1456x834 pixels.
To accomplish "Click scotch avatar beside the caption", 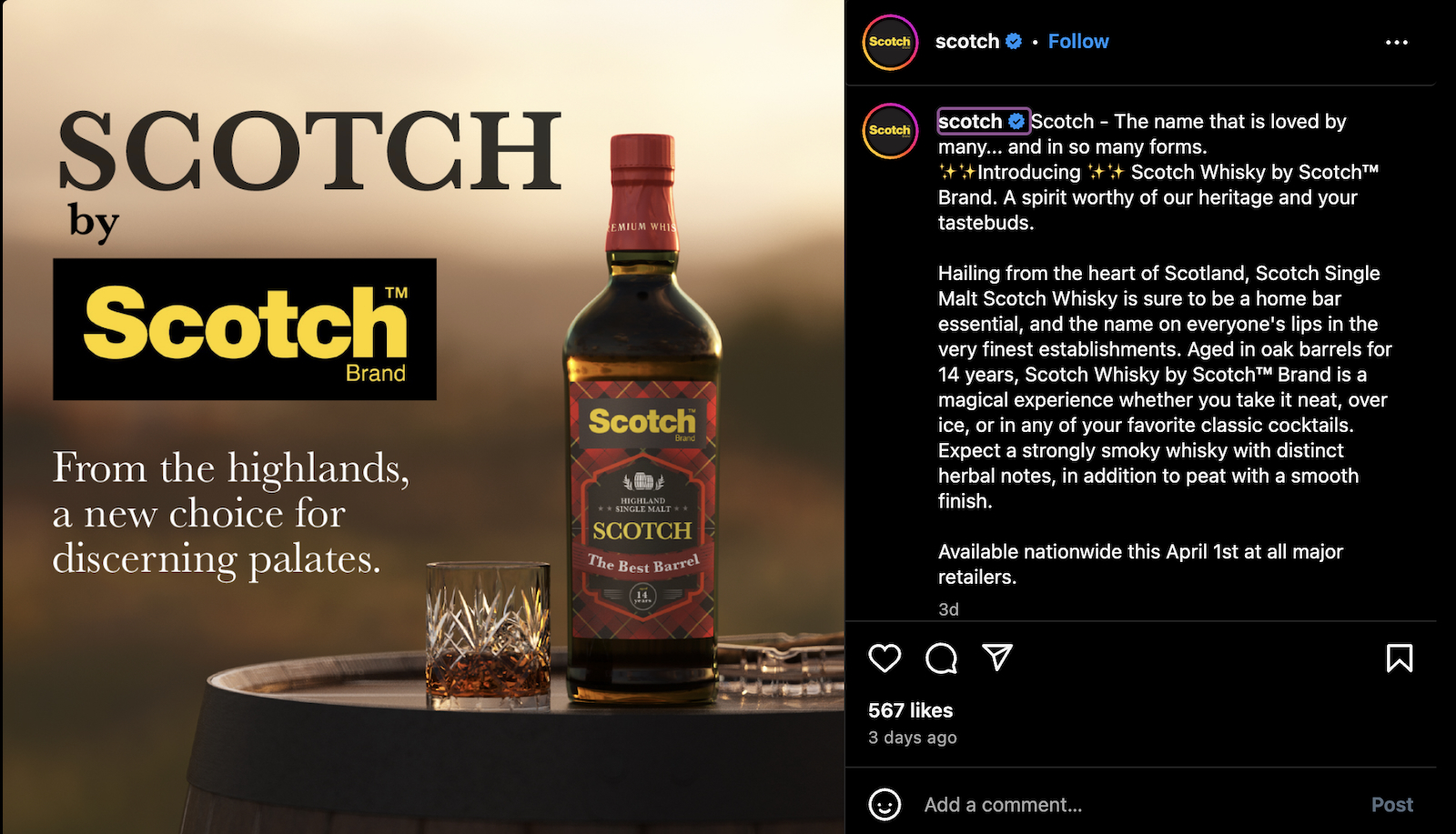I will 890,131.
